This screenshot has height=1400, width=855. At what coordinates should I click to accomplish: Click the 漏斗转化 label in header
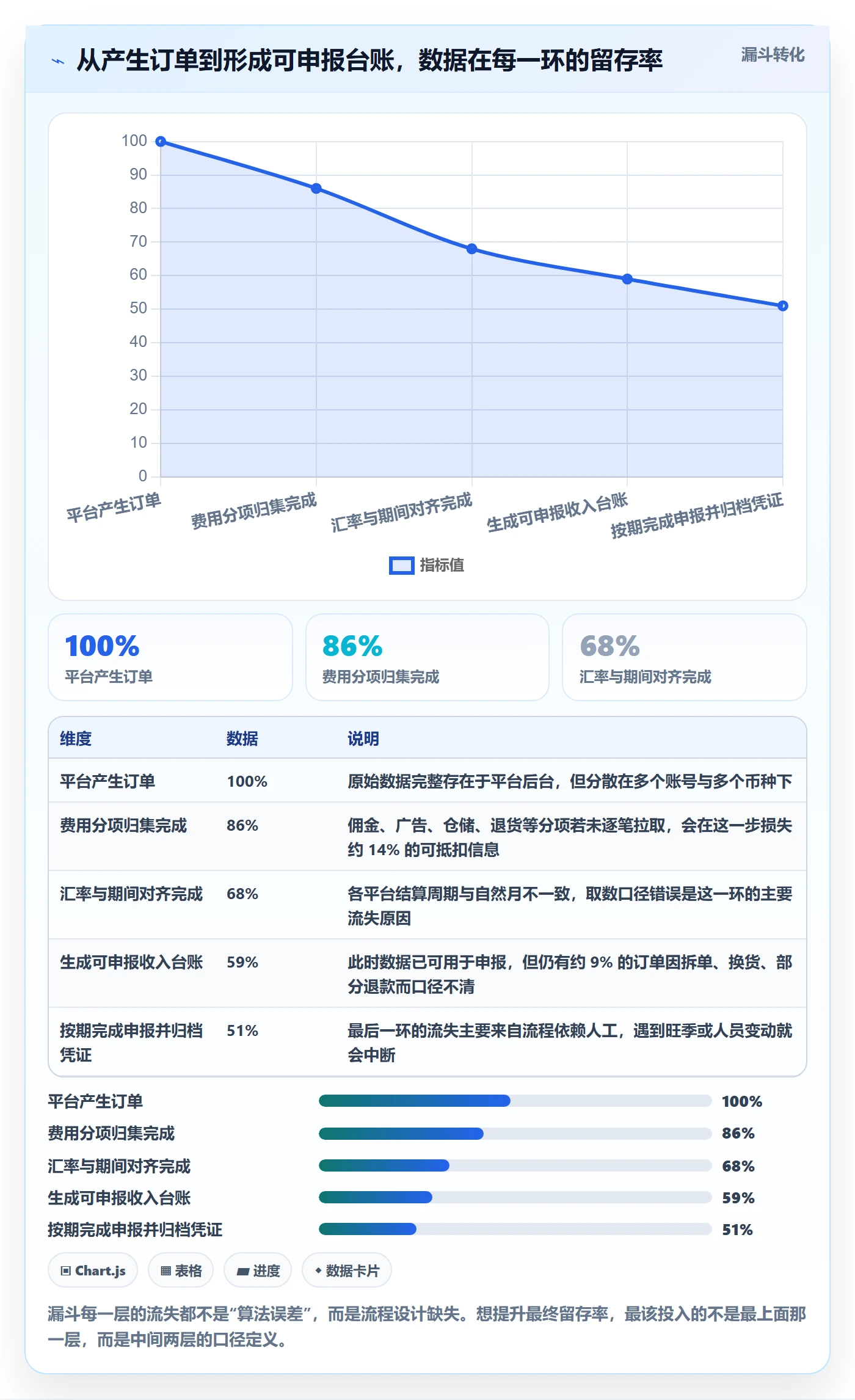pyautogui.click(x=773, y=55)
